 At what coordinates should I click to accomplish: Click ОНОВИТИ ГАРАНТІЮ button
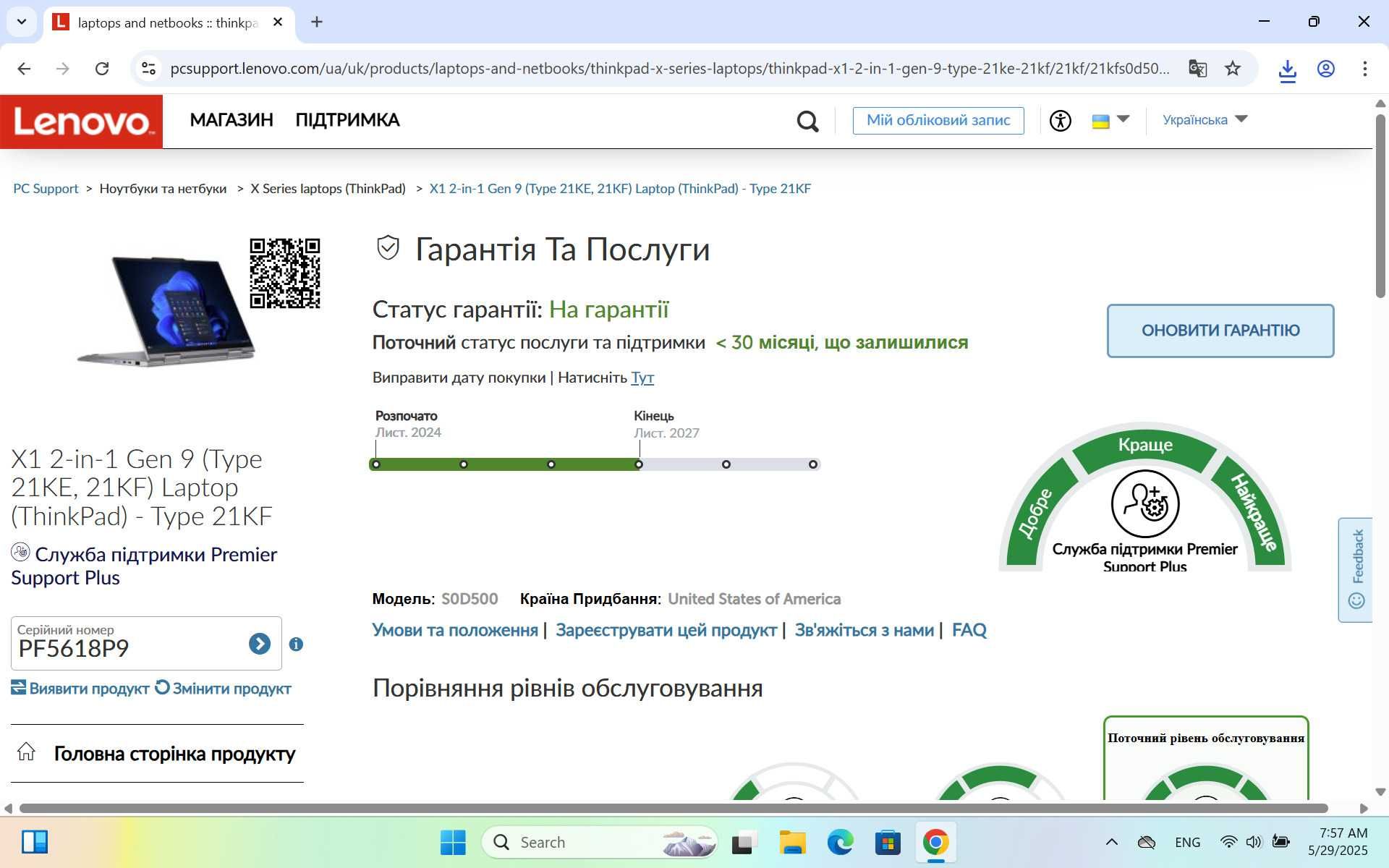coord(1220,331)
